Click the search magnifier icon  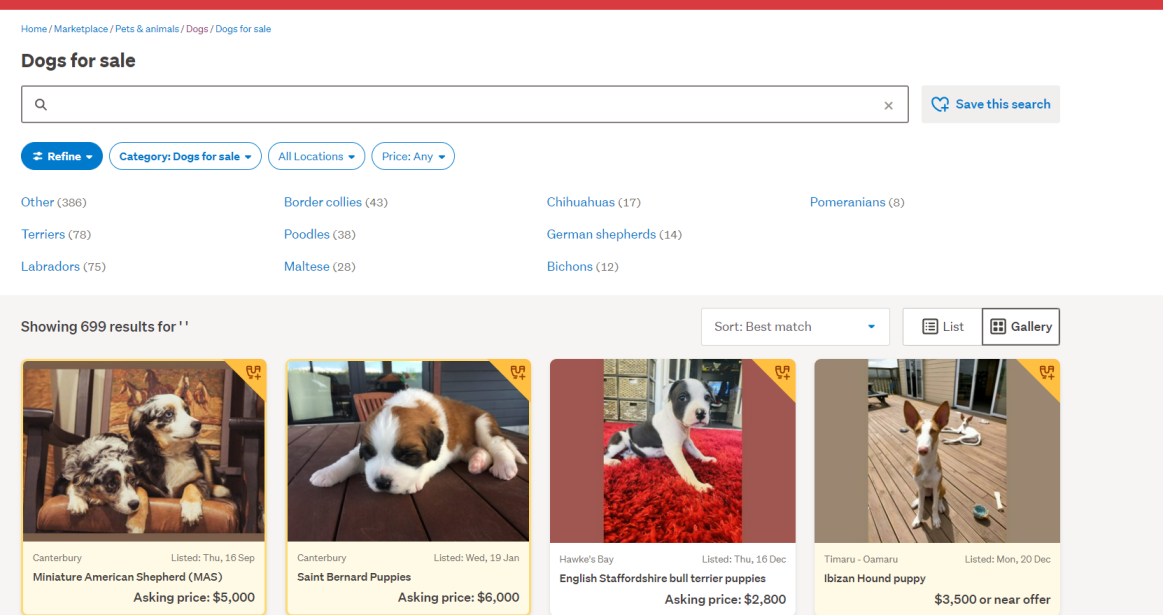point(41,105)
